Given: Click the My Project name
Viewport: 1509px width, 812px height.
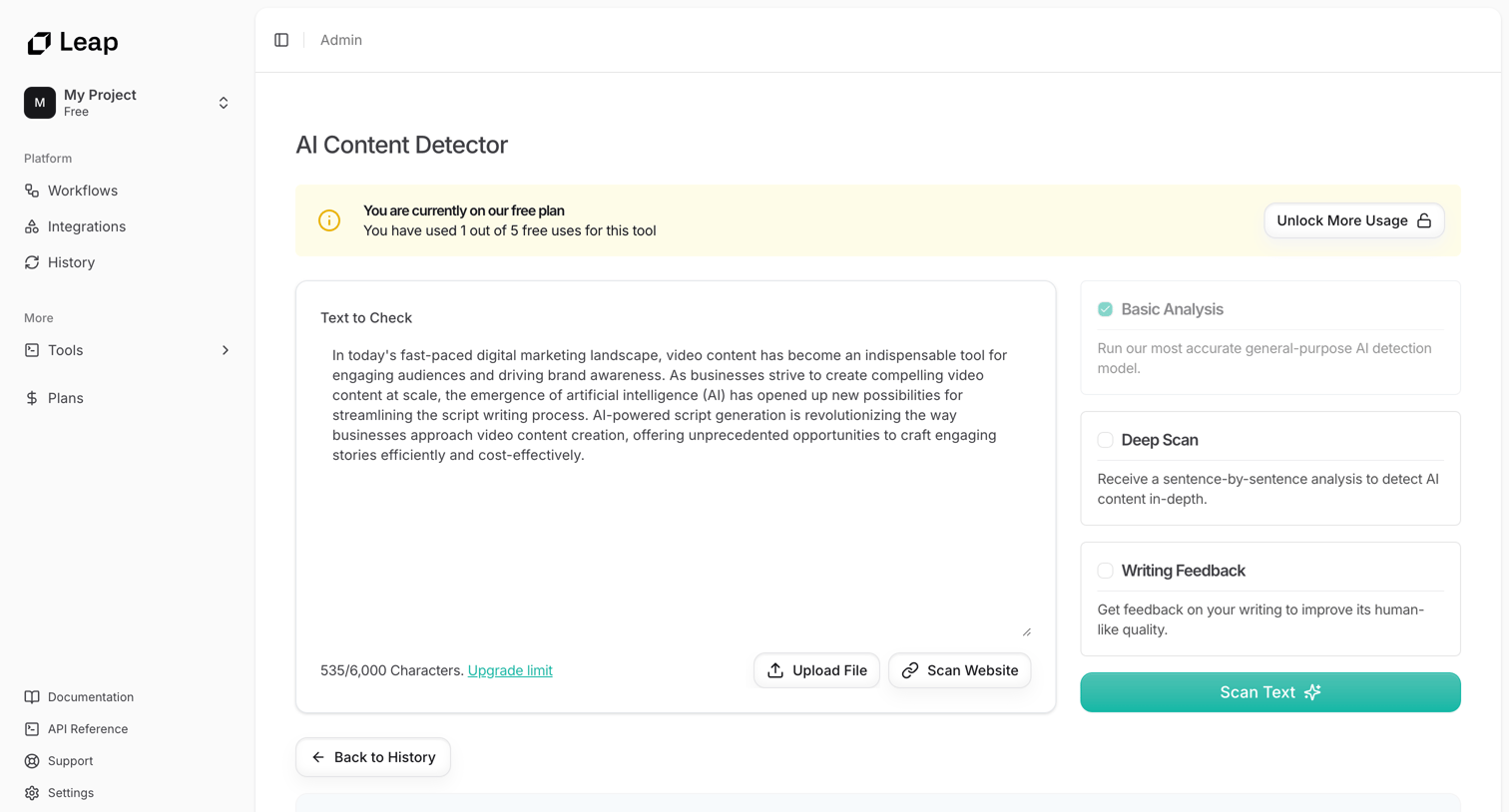Looking at the screenshot, I should 100,95.
